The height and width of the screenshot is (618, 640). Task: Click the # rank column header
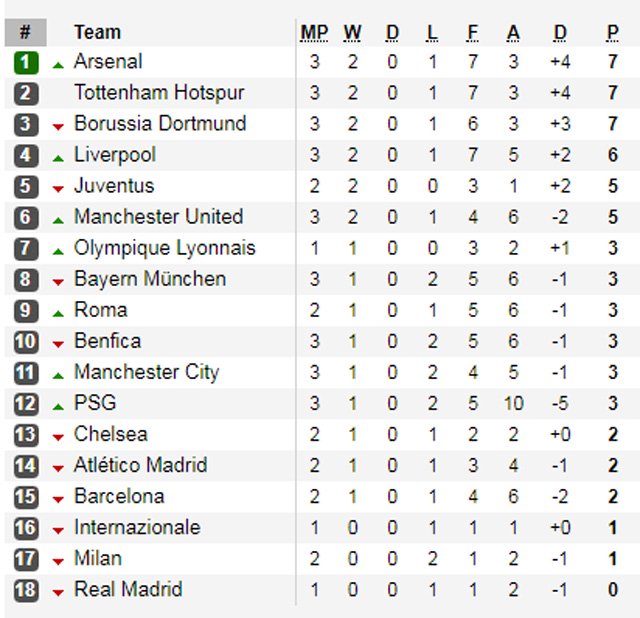25,33
